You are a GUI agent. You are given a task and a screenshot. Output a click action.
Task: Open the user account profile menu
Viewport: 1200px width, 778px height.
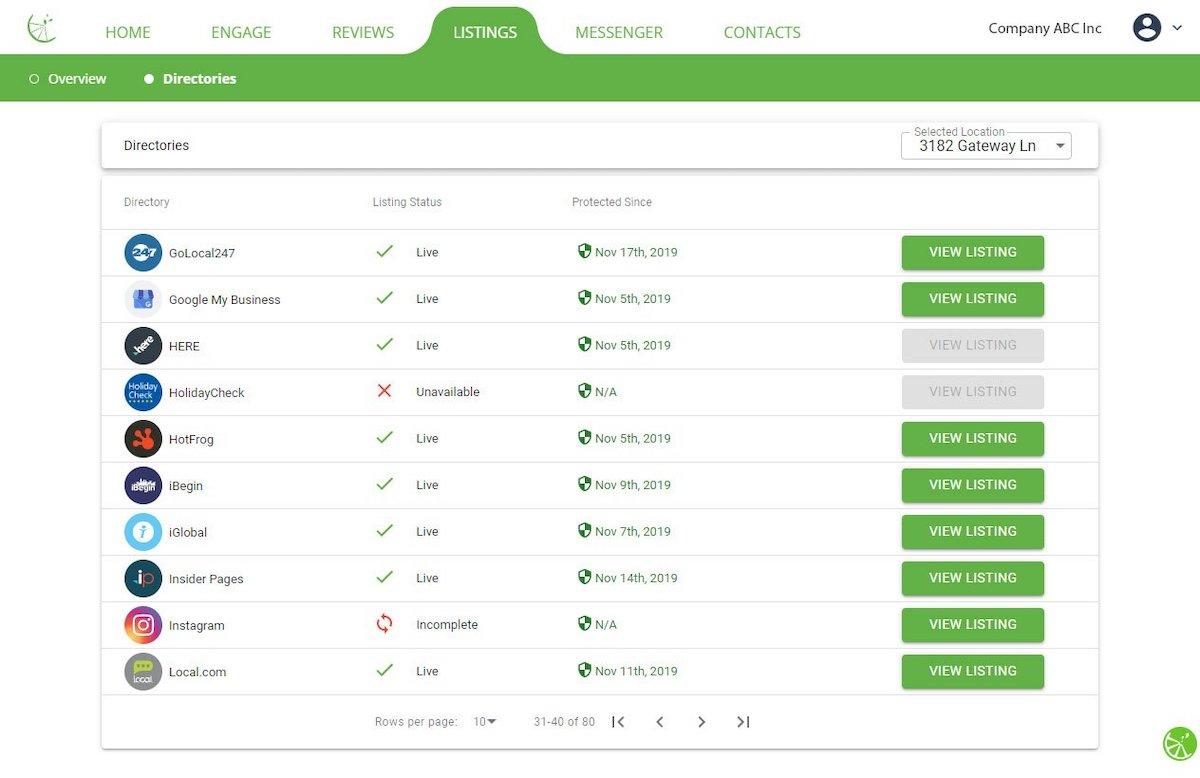coord(1157,28)
